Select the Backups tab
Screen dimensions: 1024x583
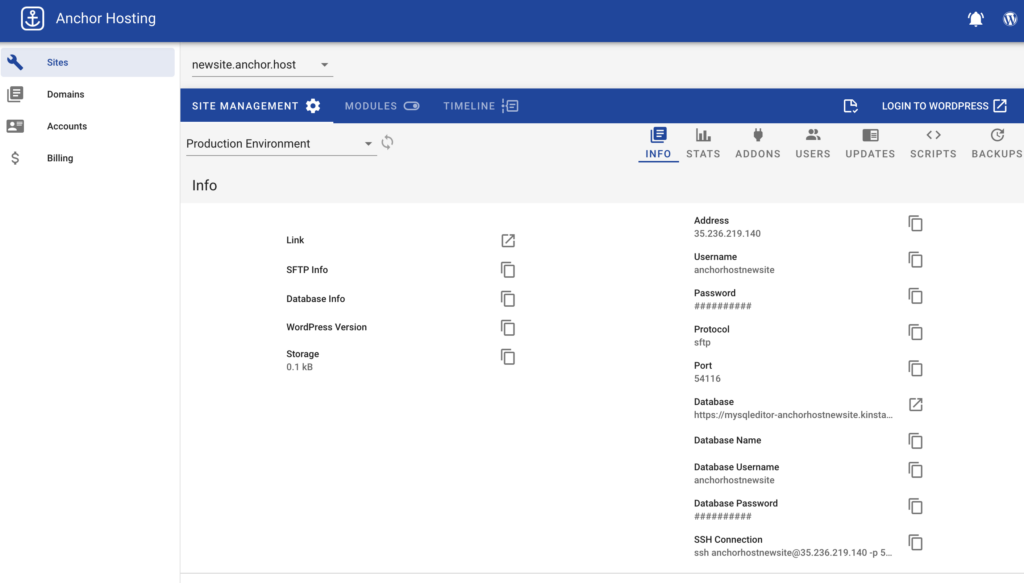coord(997,144)
